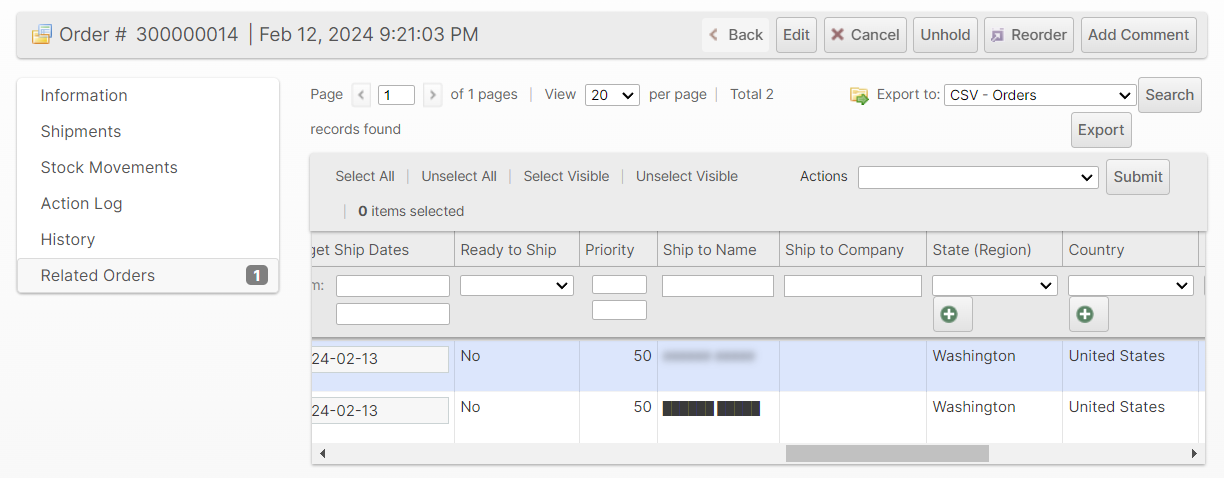Open the Export to format dropdown
Image resolution: width=1224 pixels, height=478 pixels.
coord(1039,95)
